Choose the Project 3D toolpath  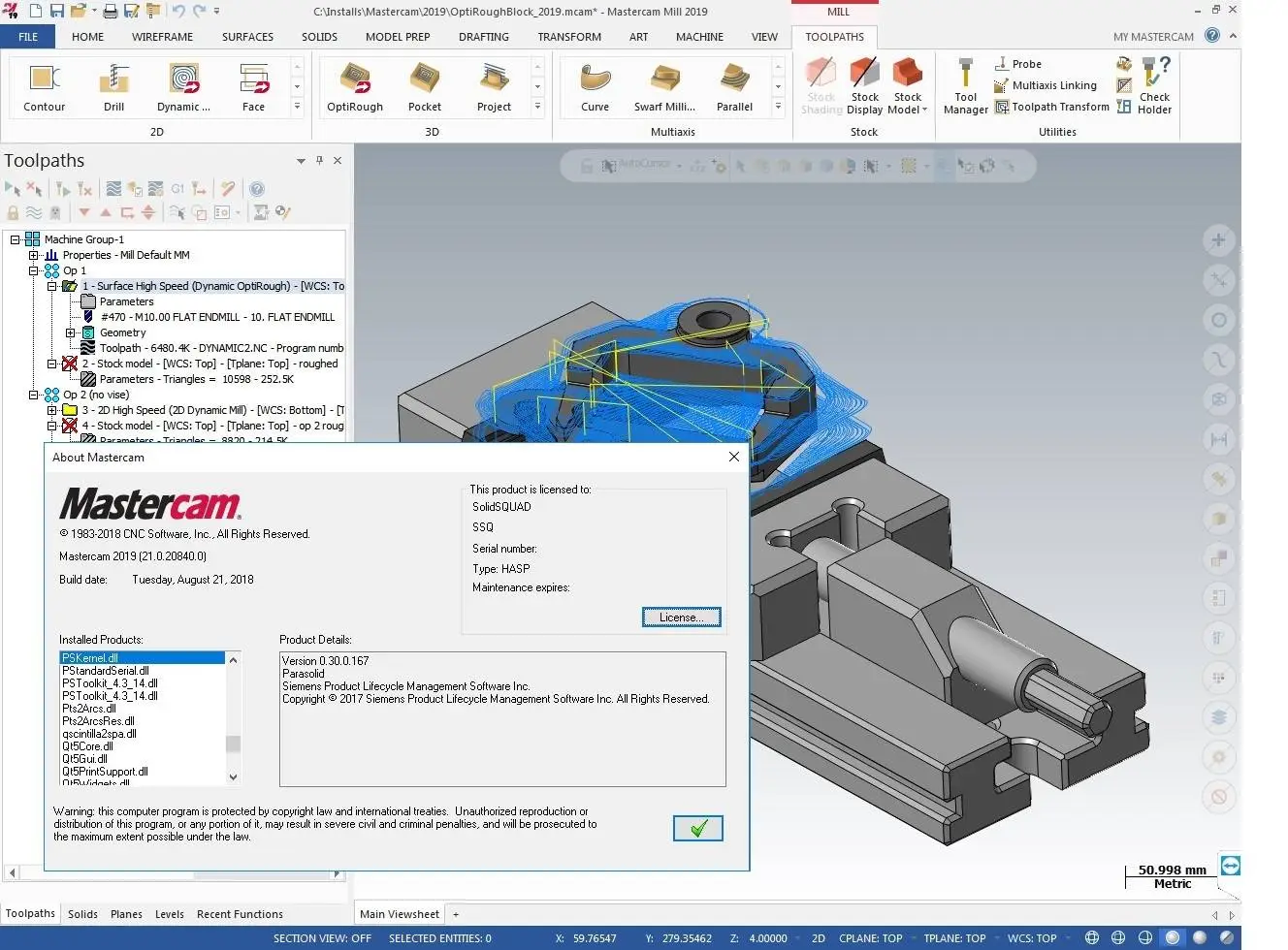(494, 87)
